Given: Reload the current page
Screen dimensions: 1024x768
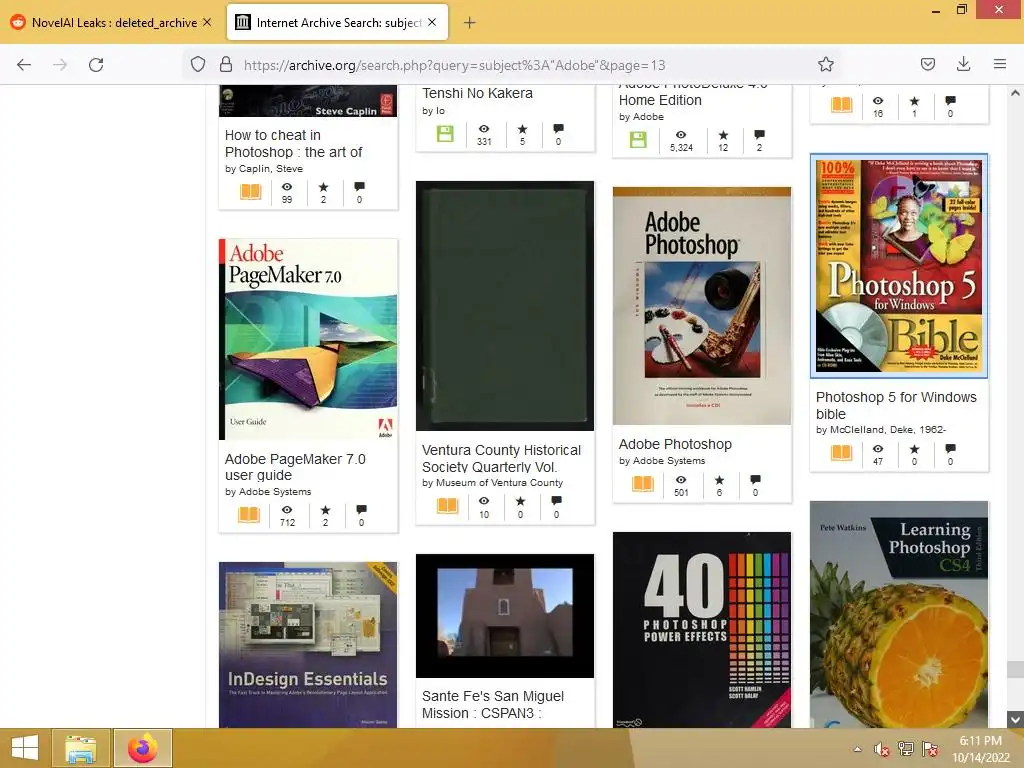Looking at the screenshot, I should click(x=96, y=65).
